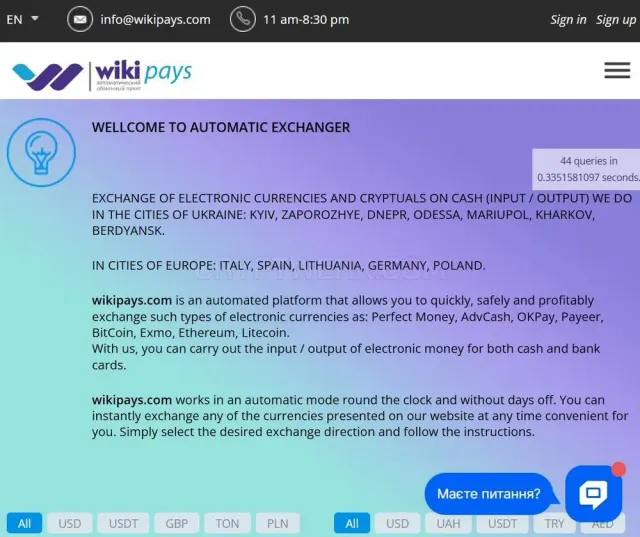Click the phone handset icon
The height and width of the screenshot is (537, 640).
243,19
